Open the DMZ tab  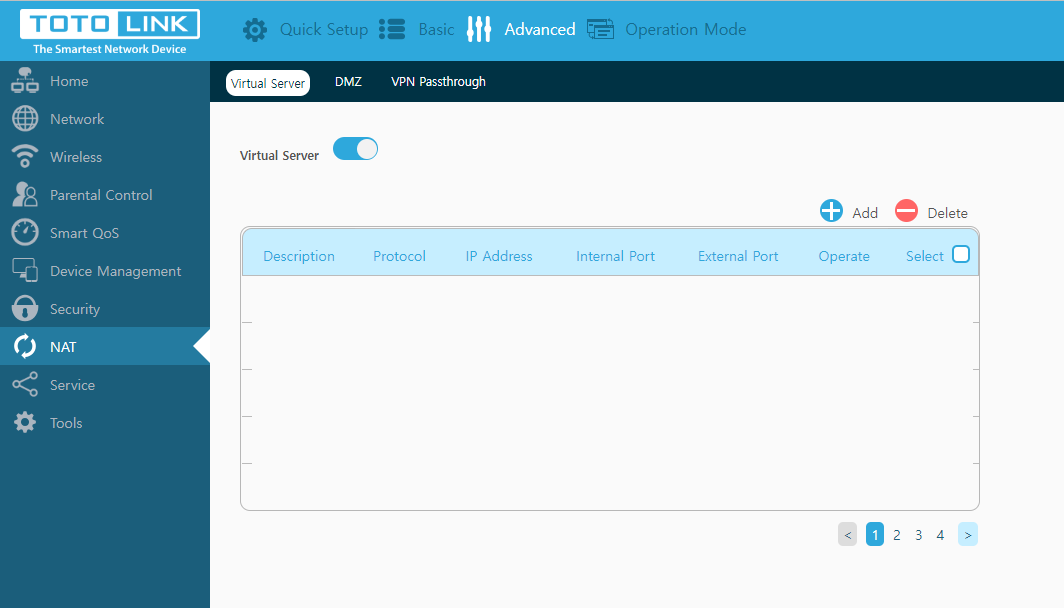[x=348, y=82]
